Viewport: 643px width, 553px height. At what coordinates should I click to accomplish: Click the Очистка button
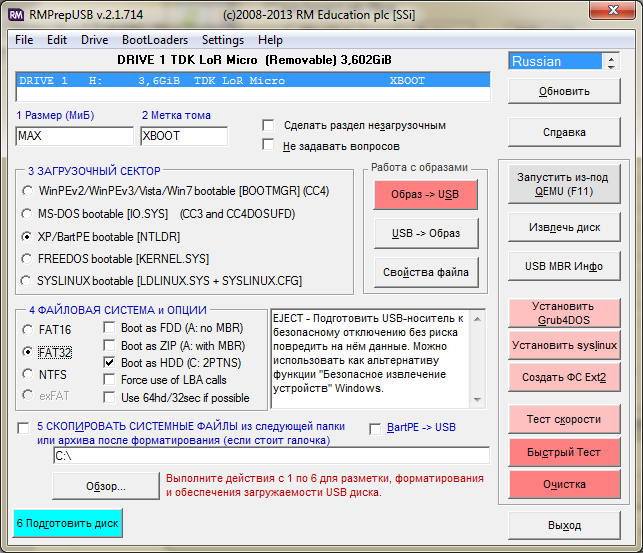pos(564,484)
